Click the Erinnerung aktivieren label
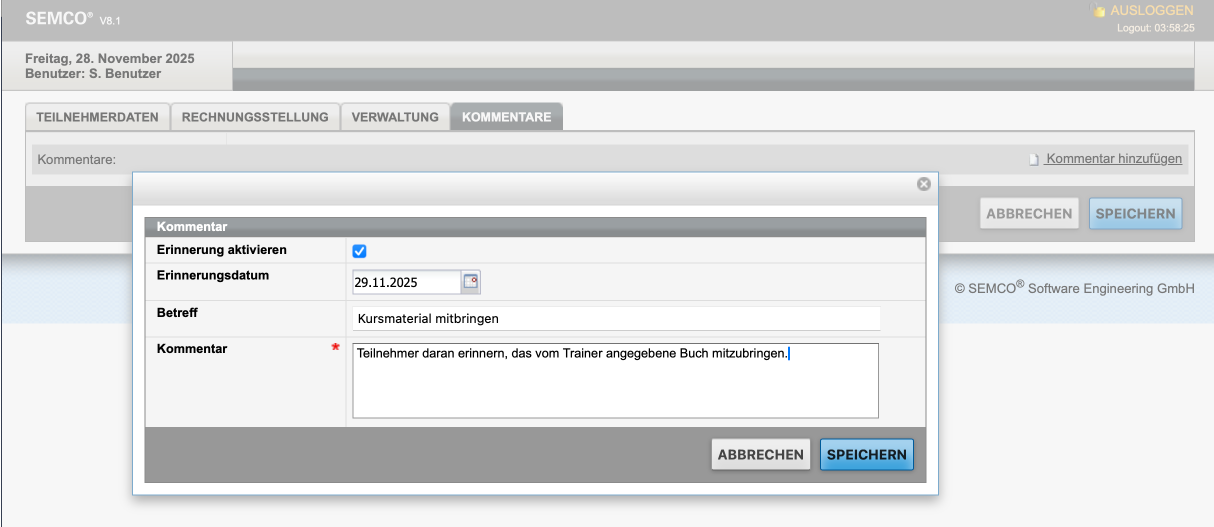Image resolution: width=1214 pixels, height=527 pixels. 222,250
